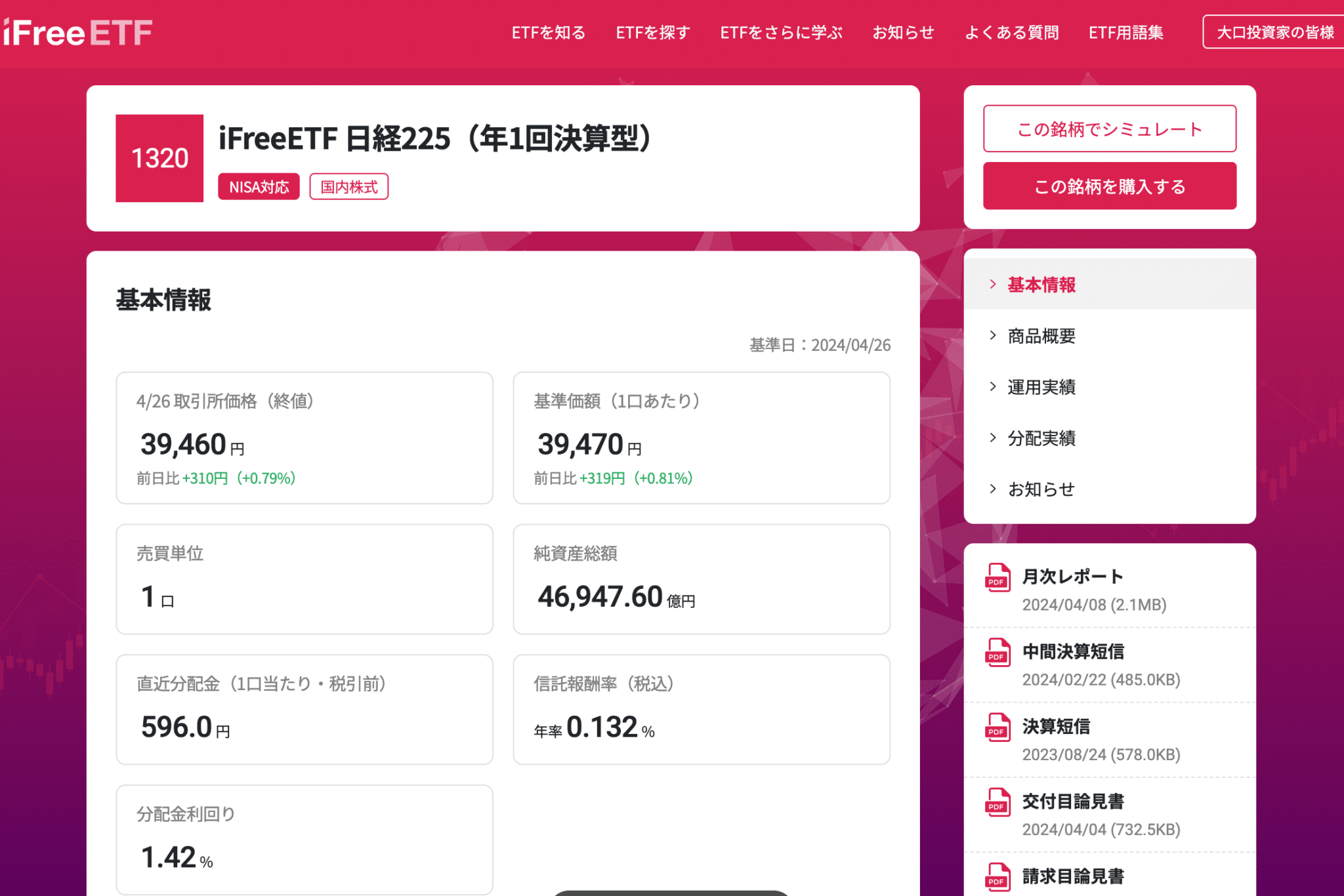Viewport: 1344px width, 896px height.
Task: Click この銘柄を購入する button
Action: point(1110,186)
